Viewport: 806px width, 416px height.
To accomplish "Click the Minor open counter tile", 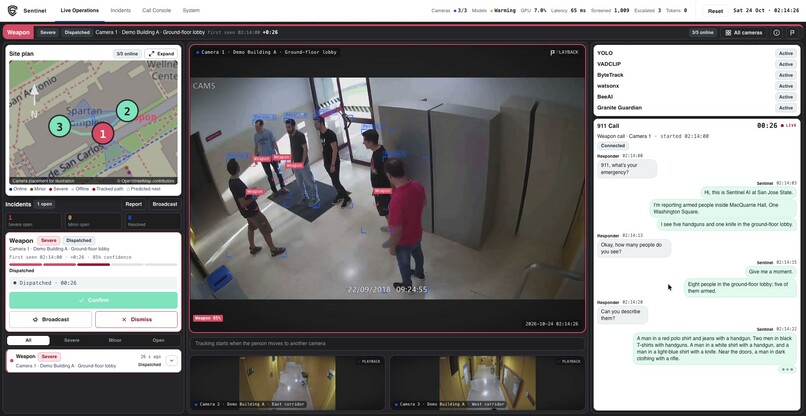I will click(93, 221).
